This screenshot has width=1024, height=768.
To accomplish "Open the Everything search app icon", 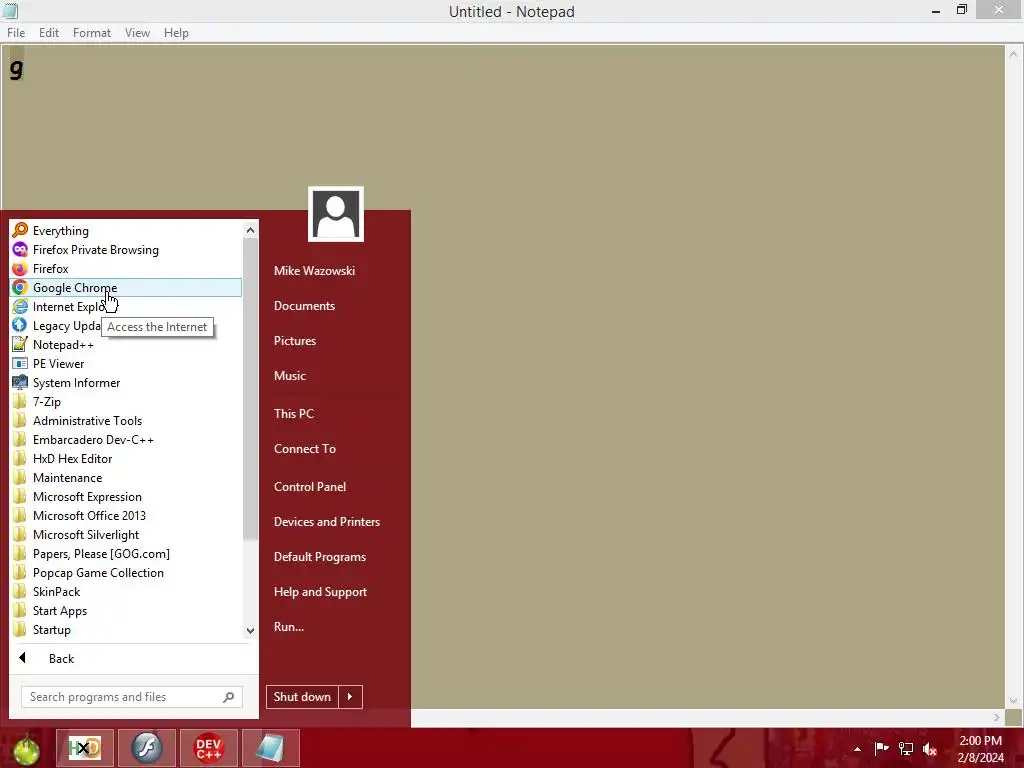I will [x=20, y=231].
